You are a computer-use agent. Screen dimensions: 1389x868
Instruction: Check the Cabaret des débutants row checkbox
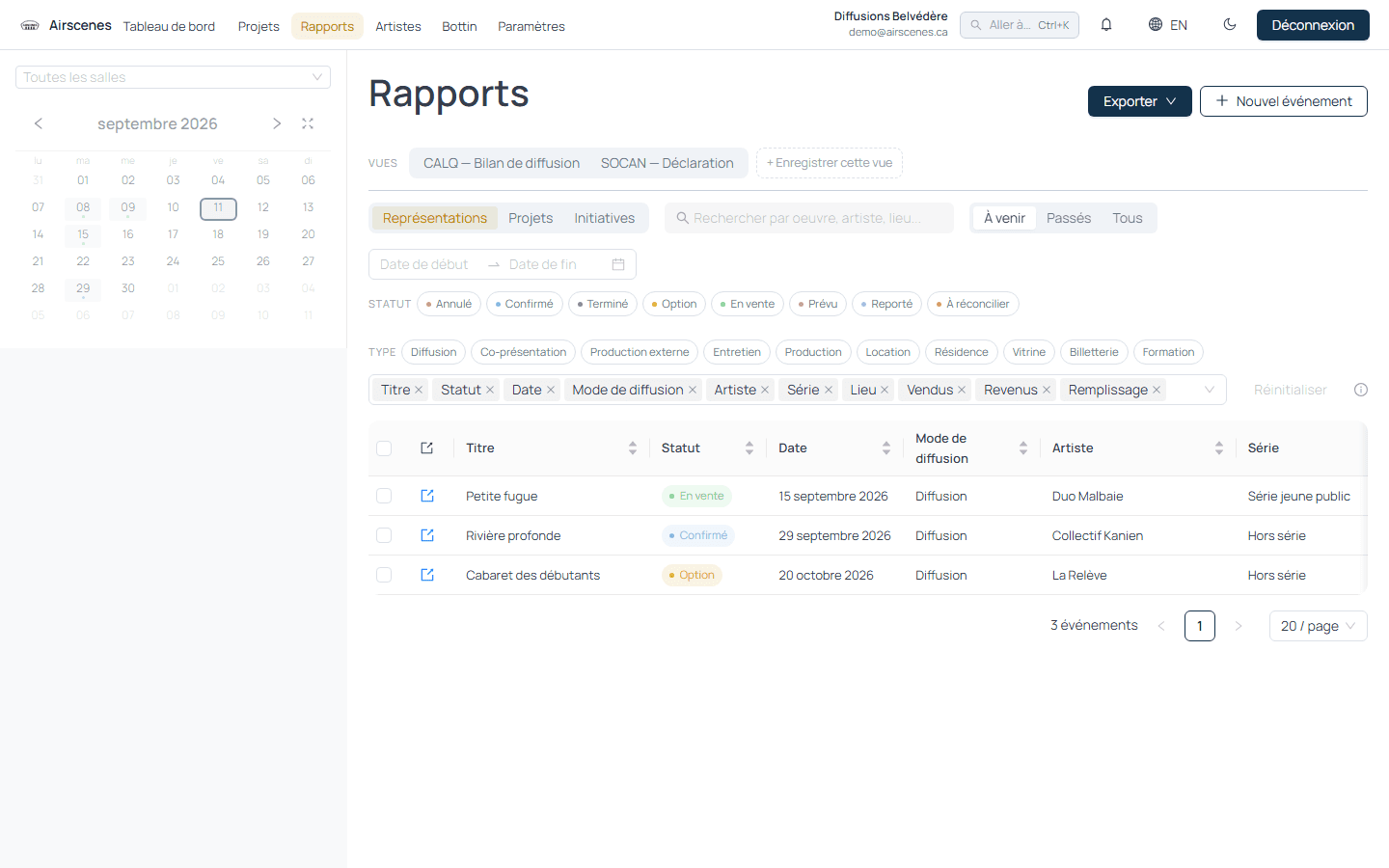click(x=384, y=575)
